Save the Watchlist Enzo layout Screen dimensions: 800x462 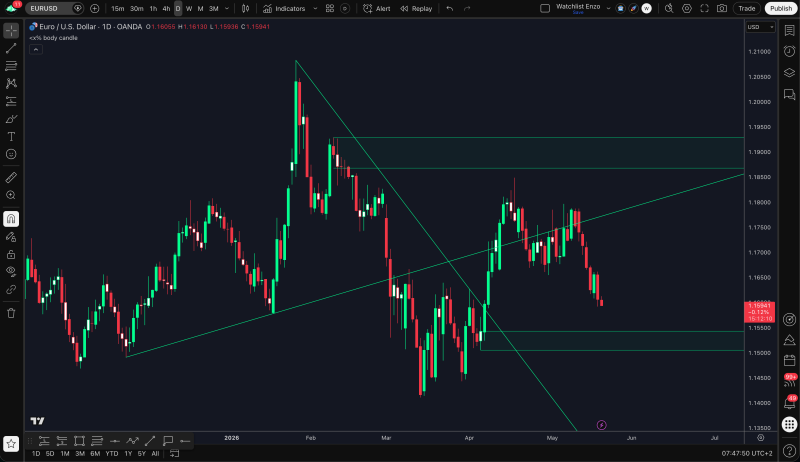(578, 13)
